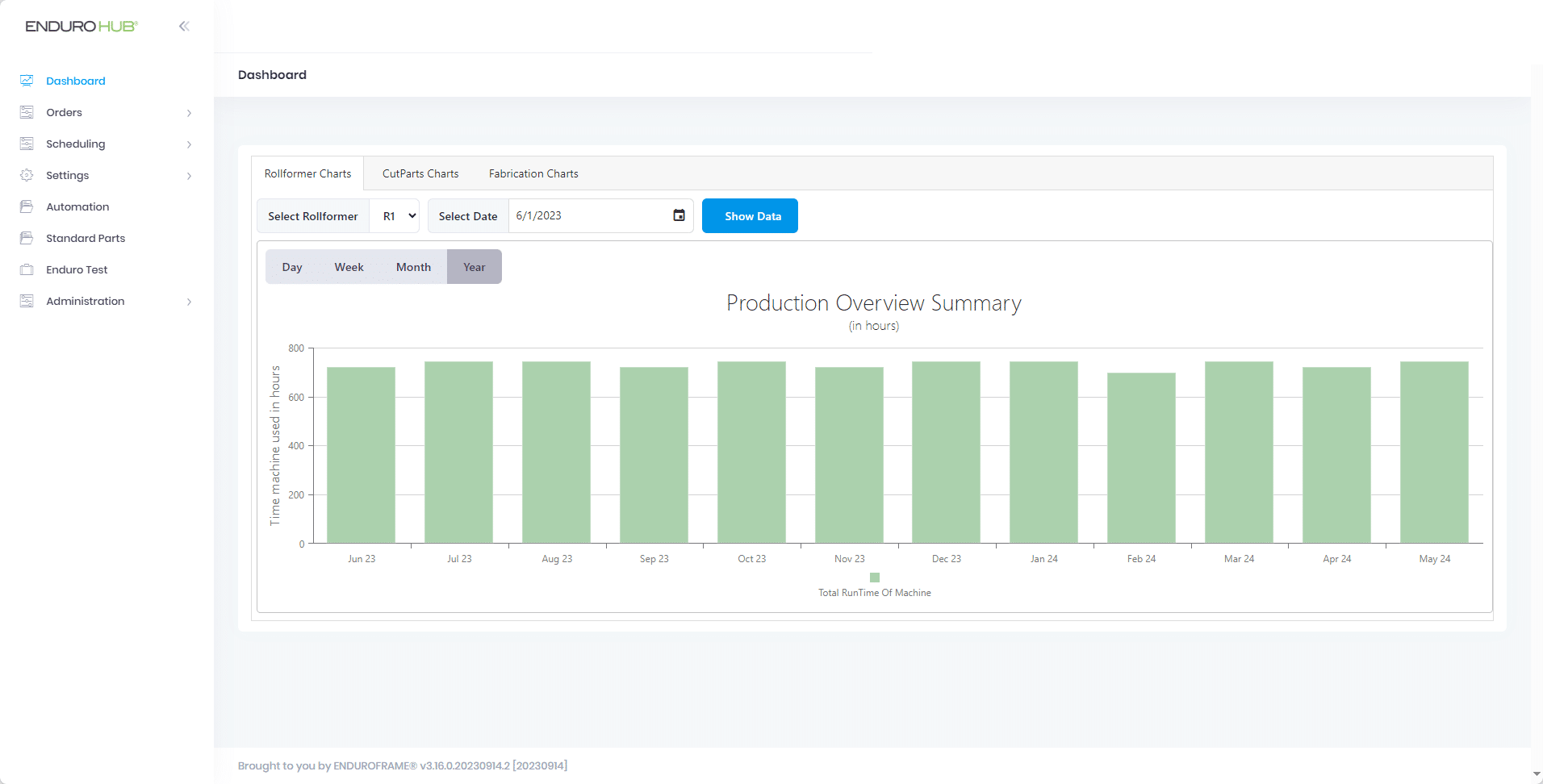Click the Standard Parts icon

pos(27,238)
